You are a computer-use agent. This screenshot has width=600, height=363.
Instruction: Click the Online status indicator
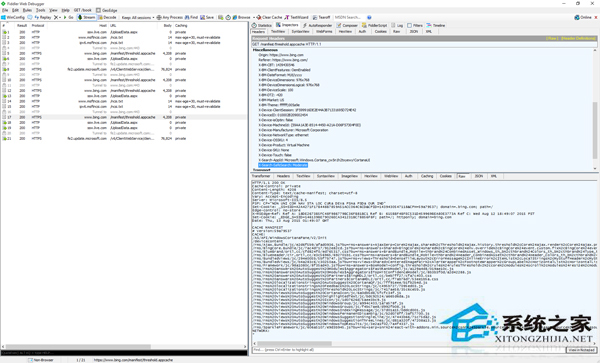point(583,17)
